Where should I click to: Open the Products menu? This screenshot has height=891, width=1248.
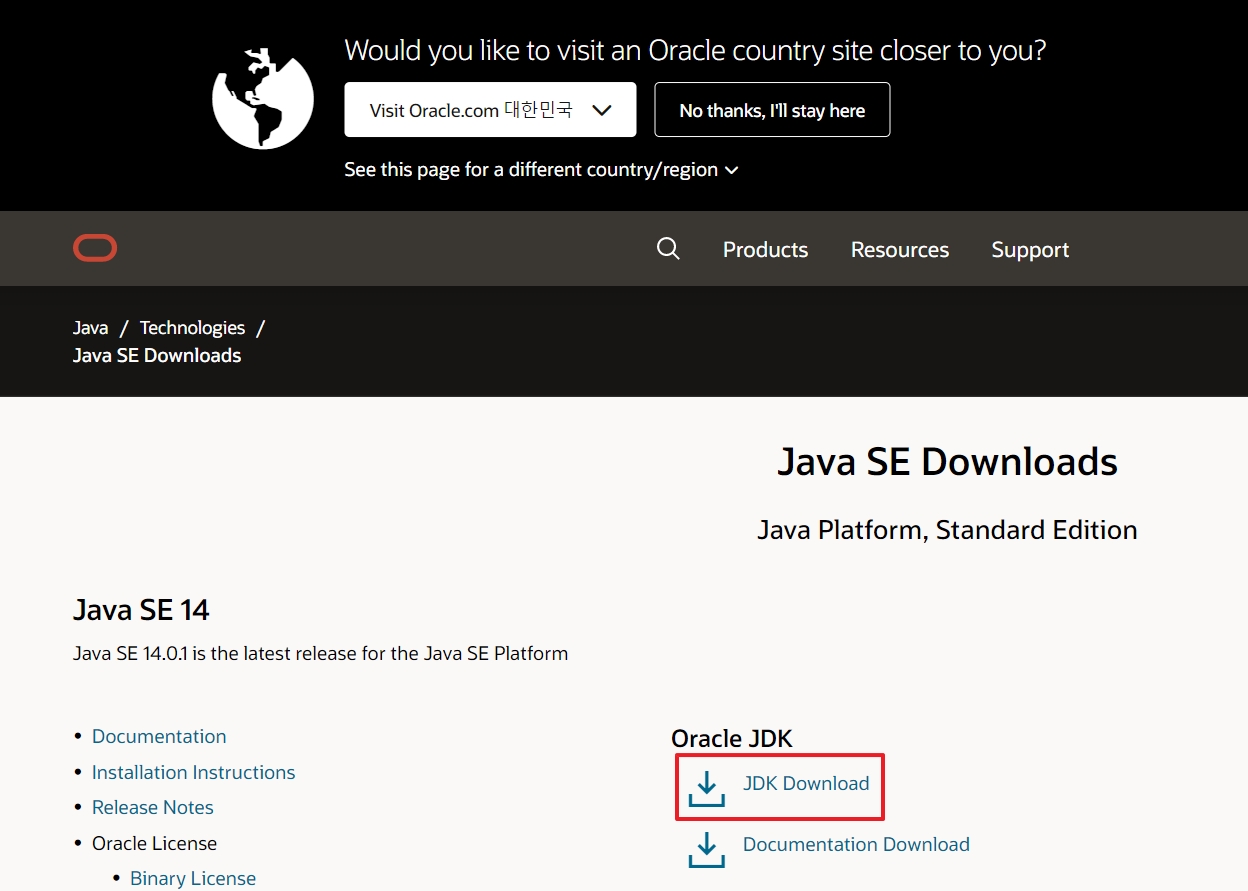(765, 250)
